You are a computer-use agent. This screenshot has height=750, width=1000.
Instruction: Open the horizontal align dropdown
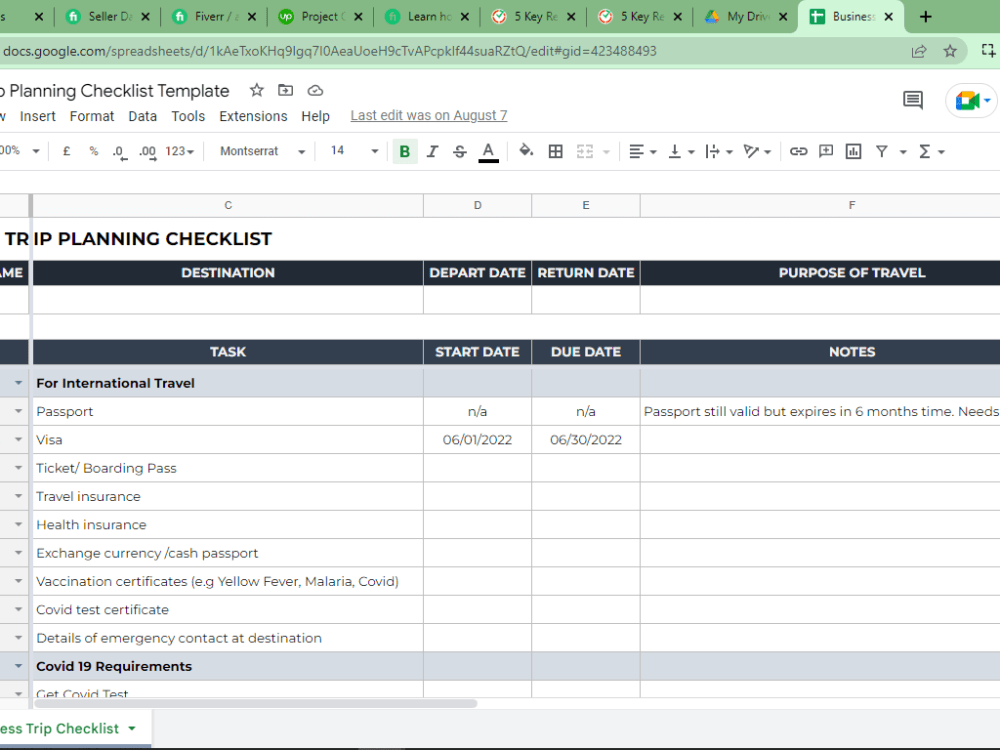[x=642, y=151]
